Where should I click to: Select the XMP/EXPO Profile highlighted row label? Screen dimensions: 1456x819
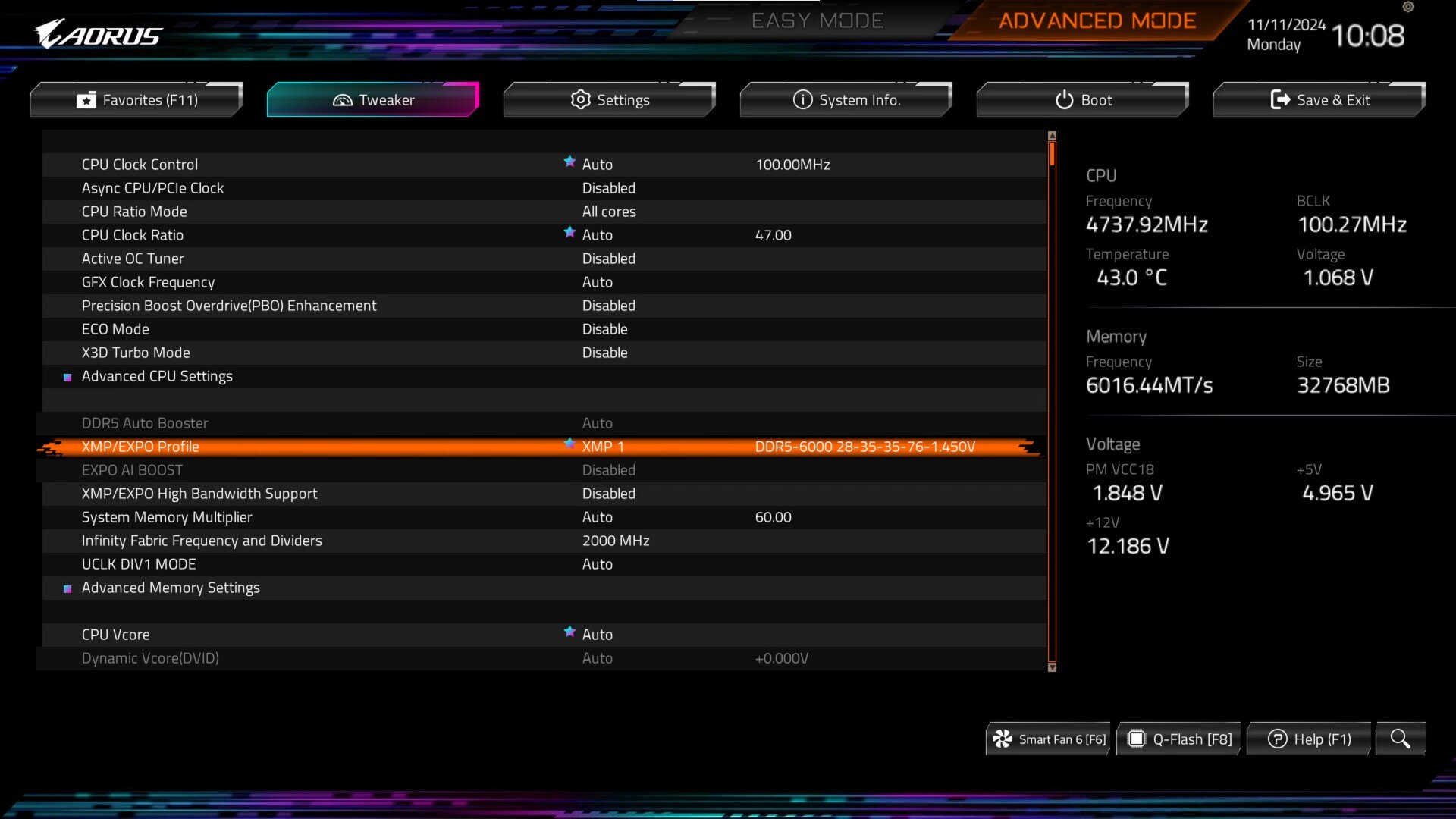[140, 447]
